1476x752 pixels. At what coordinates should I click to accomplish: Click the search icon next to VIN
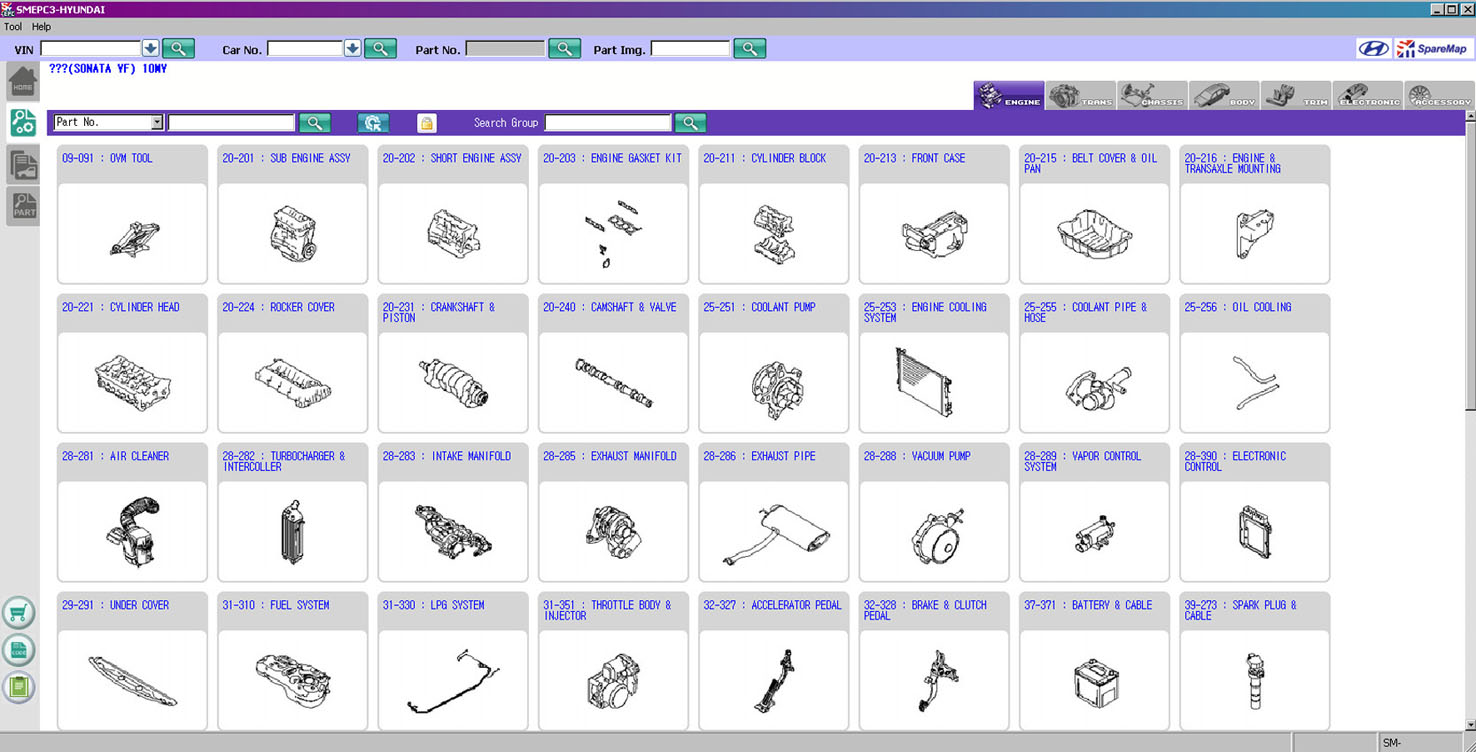point(178,48)
